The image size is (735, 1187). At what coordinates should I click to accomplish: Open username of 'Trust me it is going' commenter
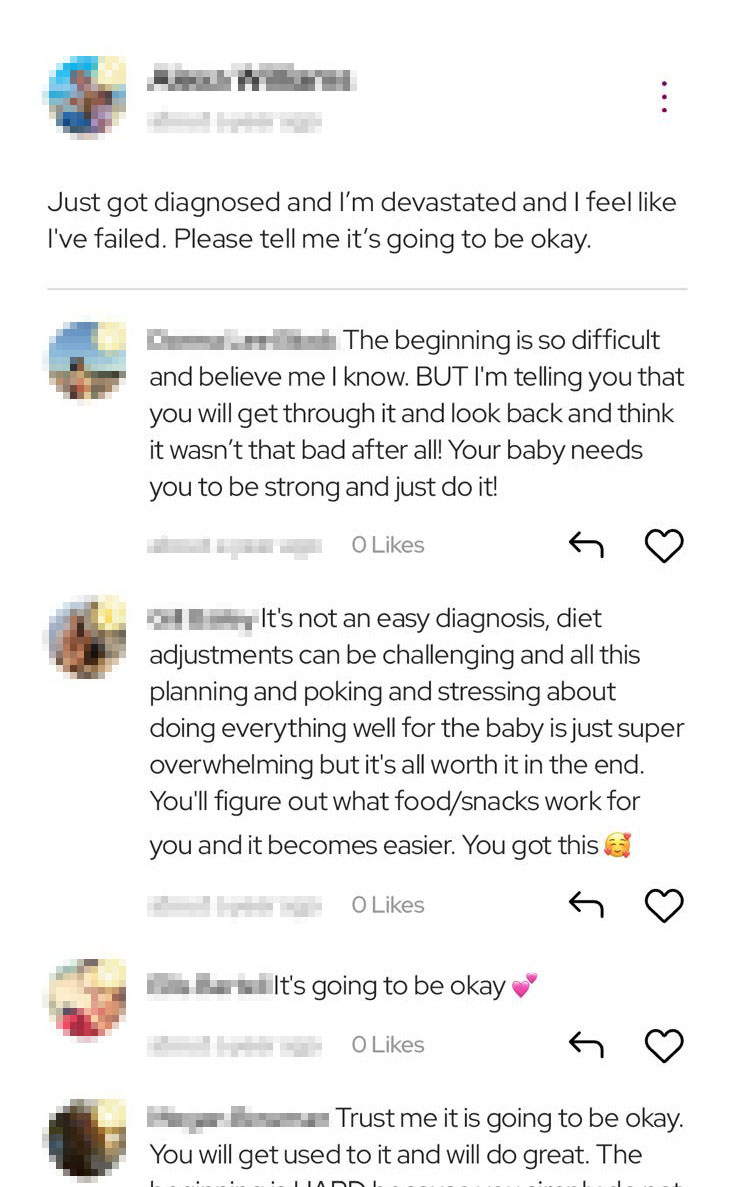coord(238,1117)
